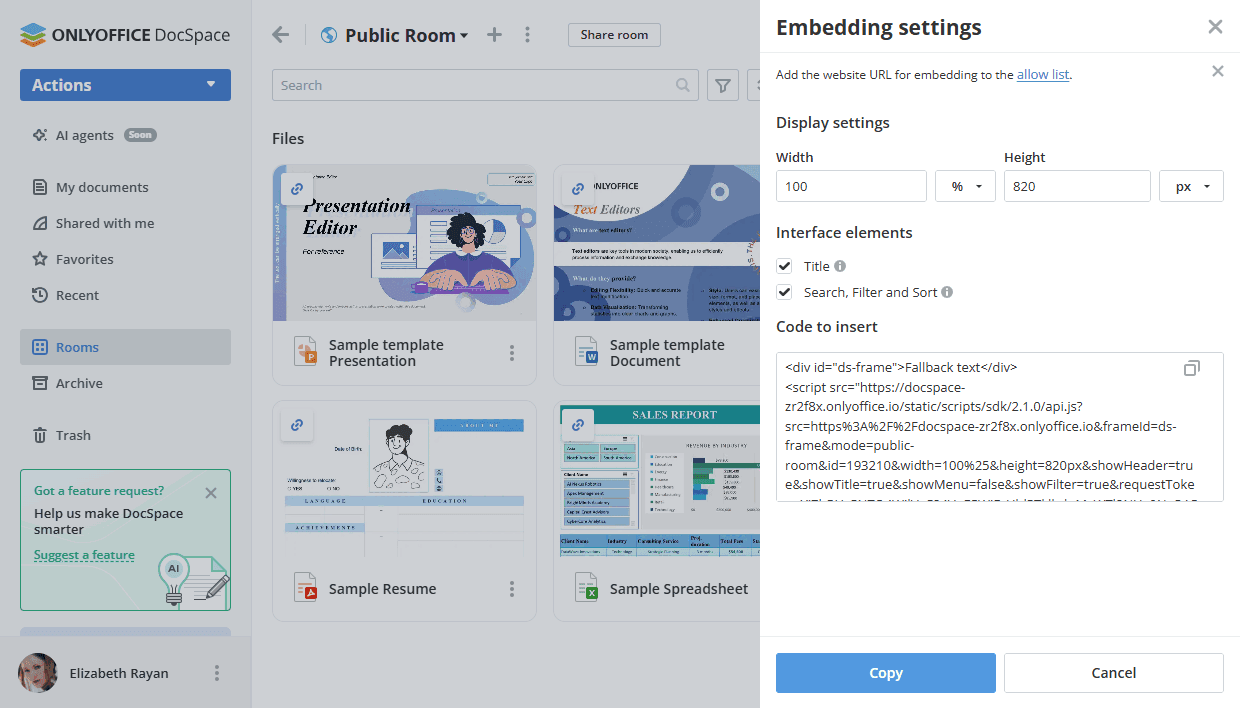Open the room options three-dot menu
Screen dimensions: 1240x708
pos(527,34)
